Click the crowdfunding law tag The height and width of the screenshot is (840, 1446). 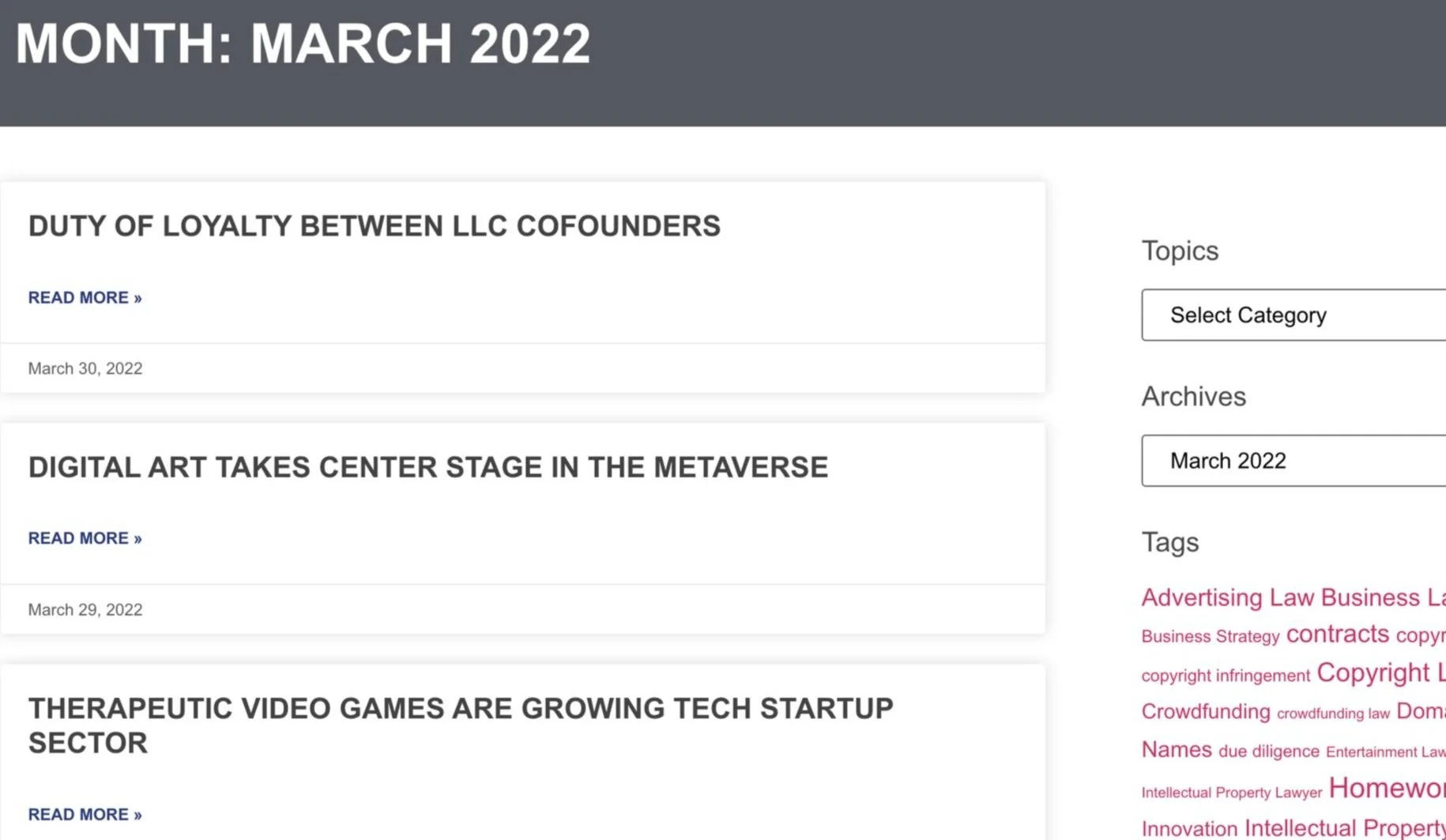point(1333,714)
